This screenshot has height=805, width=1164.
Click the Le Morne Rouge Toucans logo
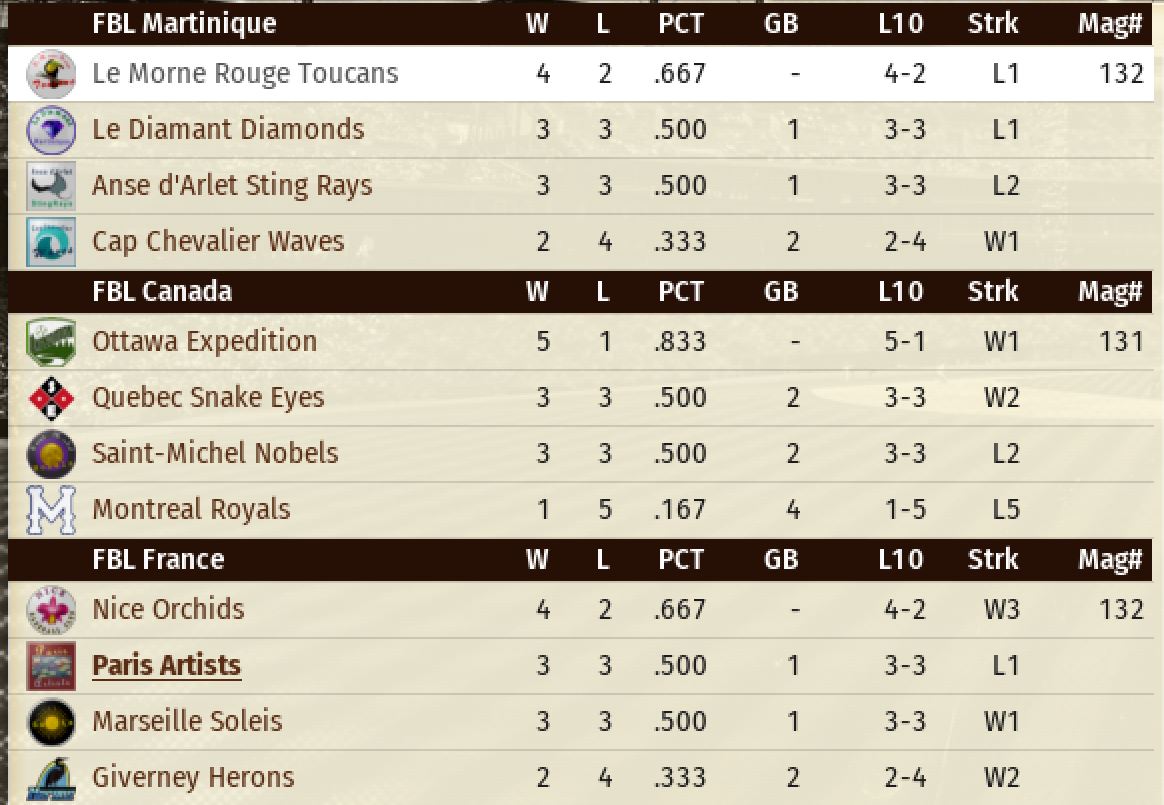[x=51, y=74]
